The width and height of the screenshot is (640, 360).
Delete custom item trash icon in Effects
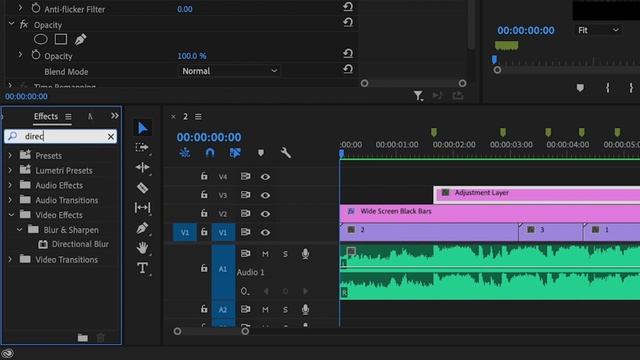(100, 338)
